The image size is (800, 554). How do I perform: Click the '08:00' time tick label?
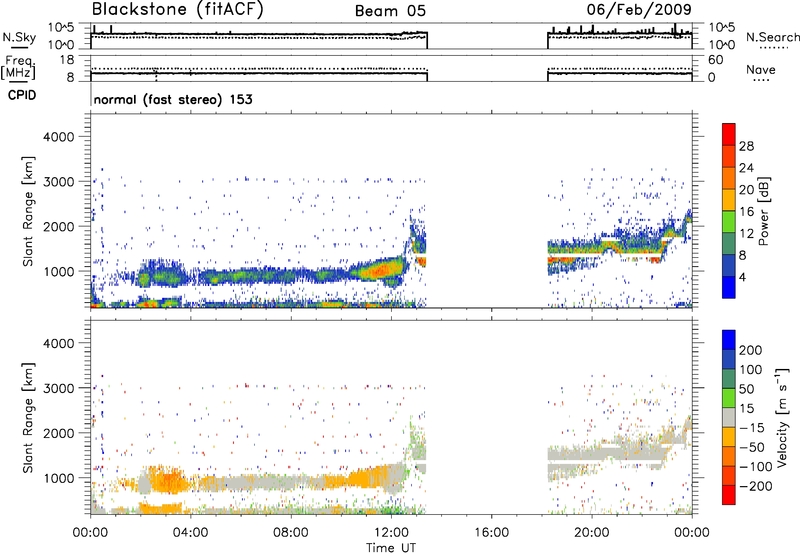(291, 533)
